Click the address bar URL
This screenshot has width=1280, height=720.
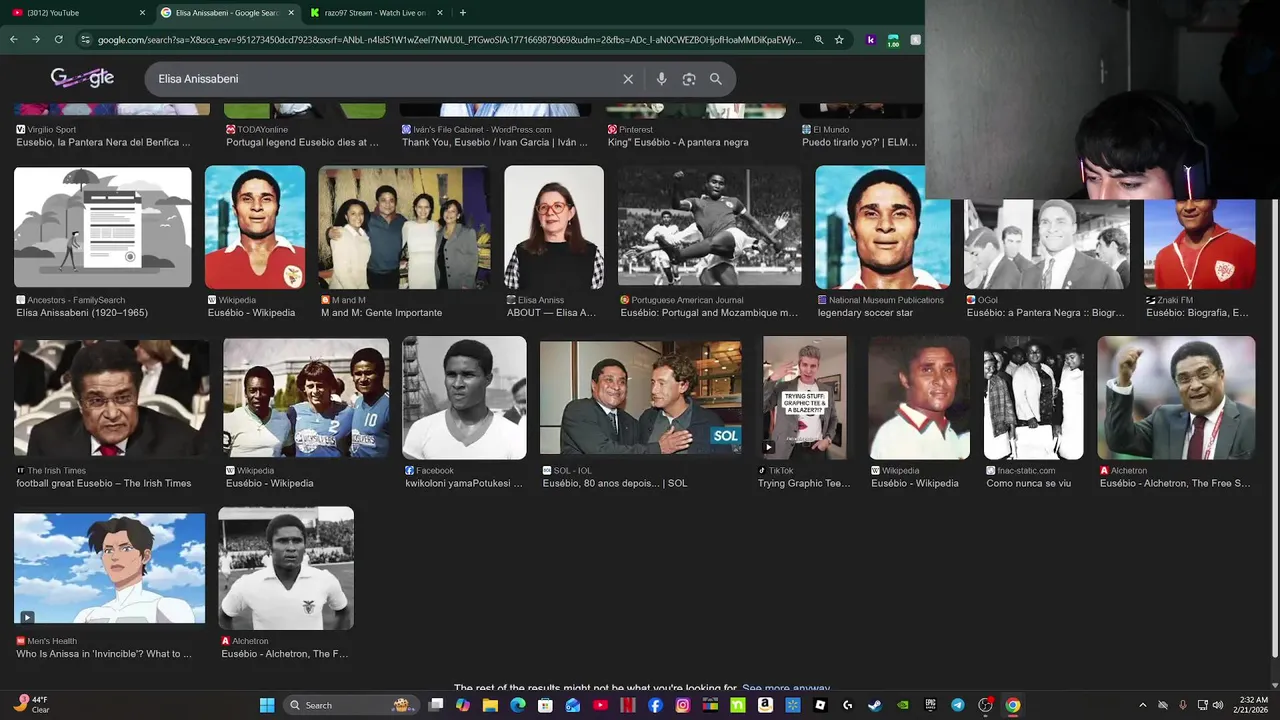click(450, 40)
